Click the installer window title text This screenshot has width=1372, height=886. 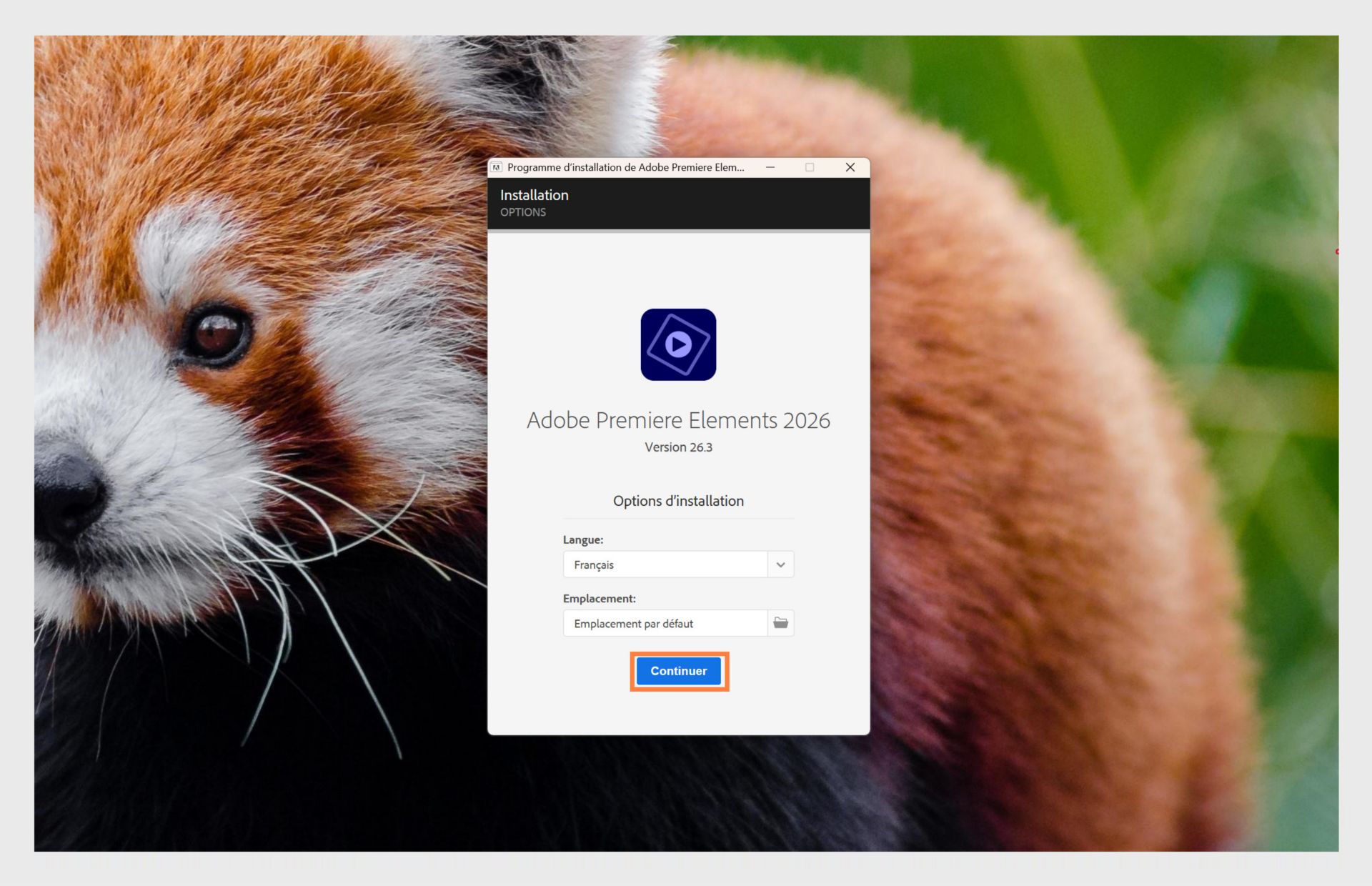[x=625, y=167]
